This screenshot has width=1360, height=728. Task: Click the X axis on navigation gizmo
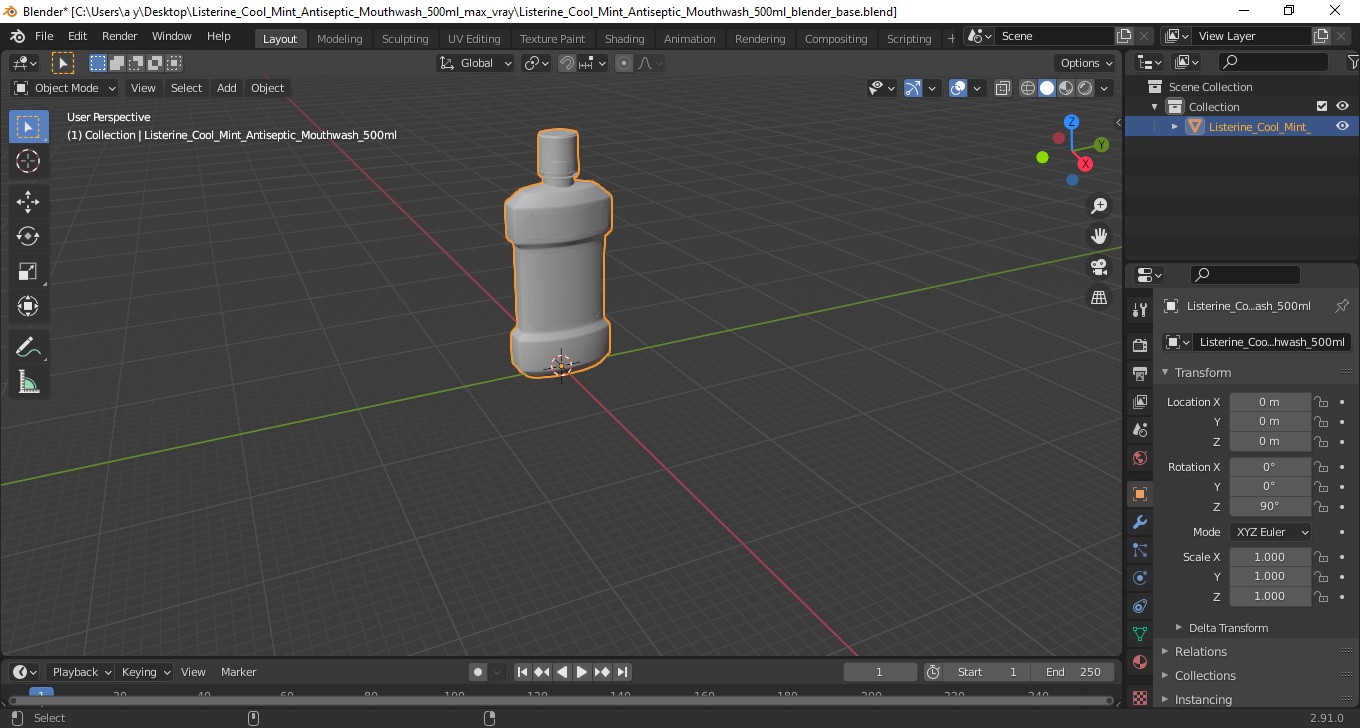click(x=1085, y=164)
